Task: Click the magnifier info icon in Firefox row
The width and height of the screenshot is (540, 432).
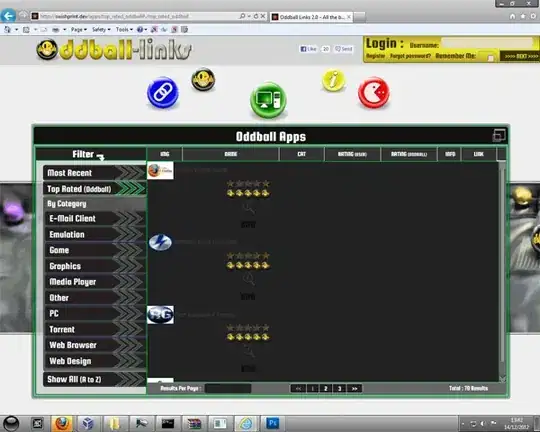Action: tap(248, 209)
